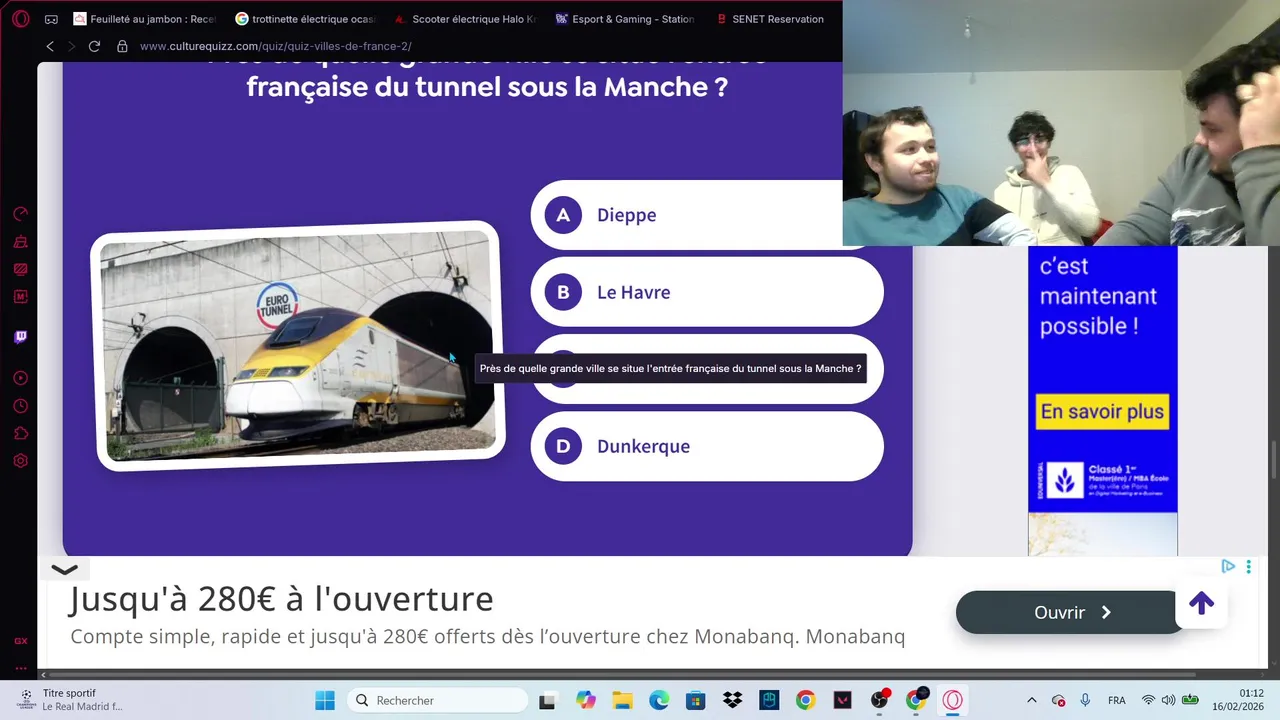Image resolution: width=1280 pixels, height=720 pixels.
Task: Open Microsoft Edge from taskbar
Action: (659, 700)
